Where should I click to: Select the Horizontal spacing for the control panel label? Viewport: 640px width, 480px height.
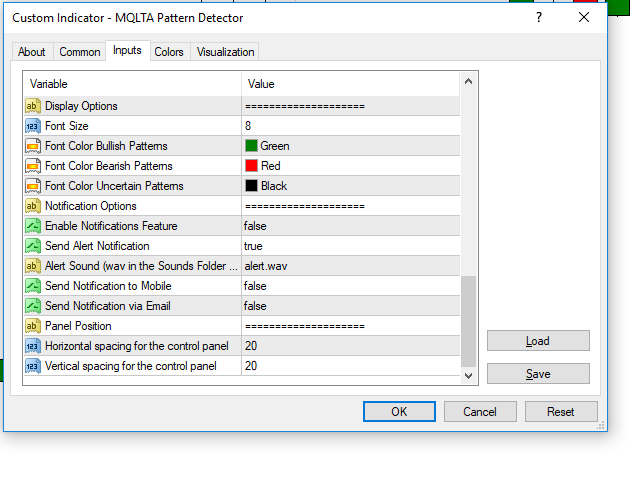point(137,346)
